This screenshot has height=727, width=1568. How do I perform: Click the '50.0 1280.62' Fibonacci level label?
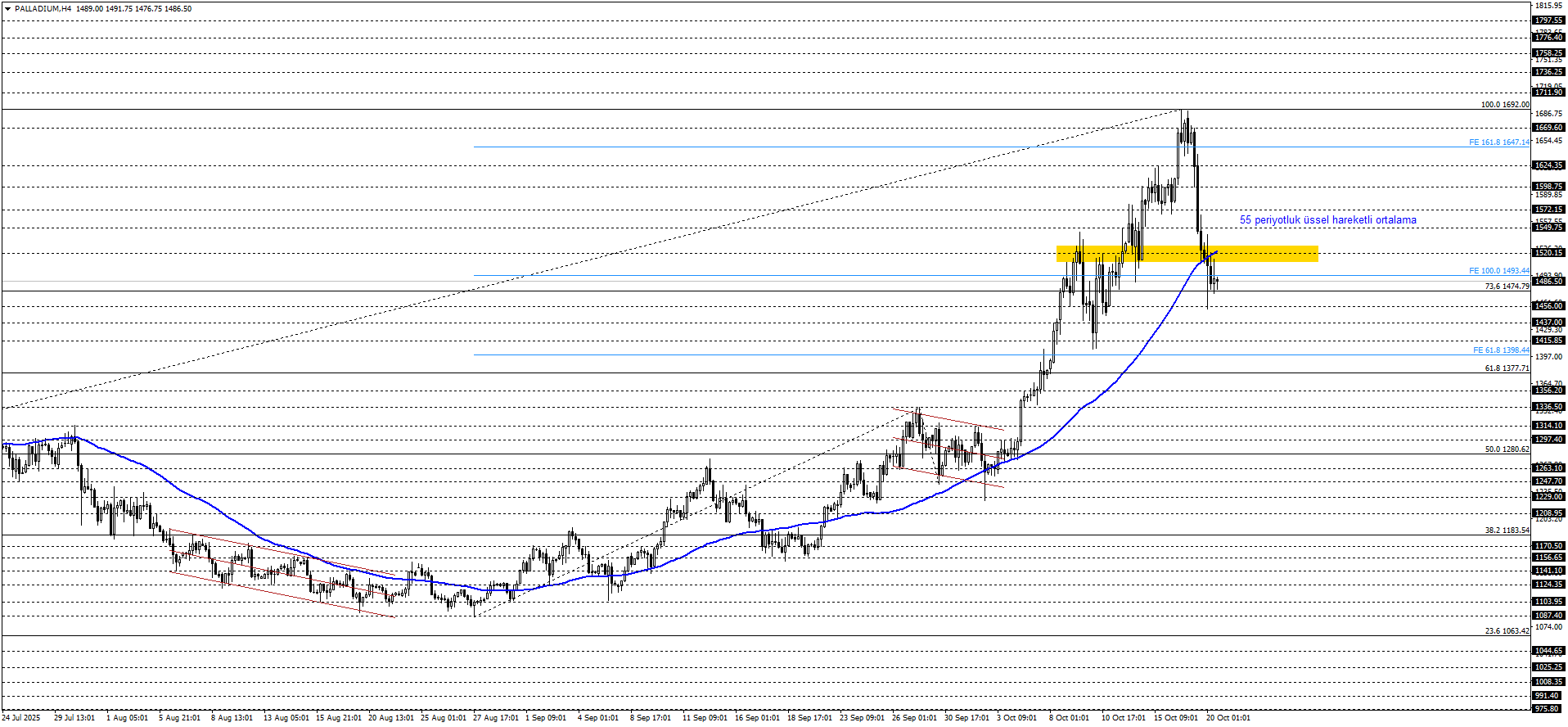(1507, 449)
